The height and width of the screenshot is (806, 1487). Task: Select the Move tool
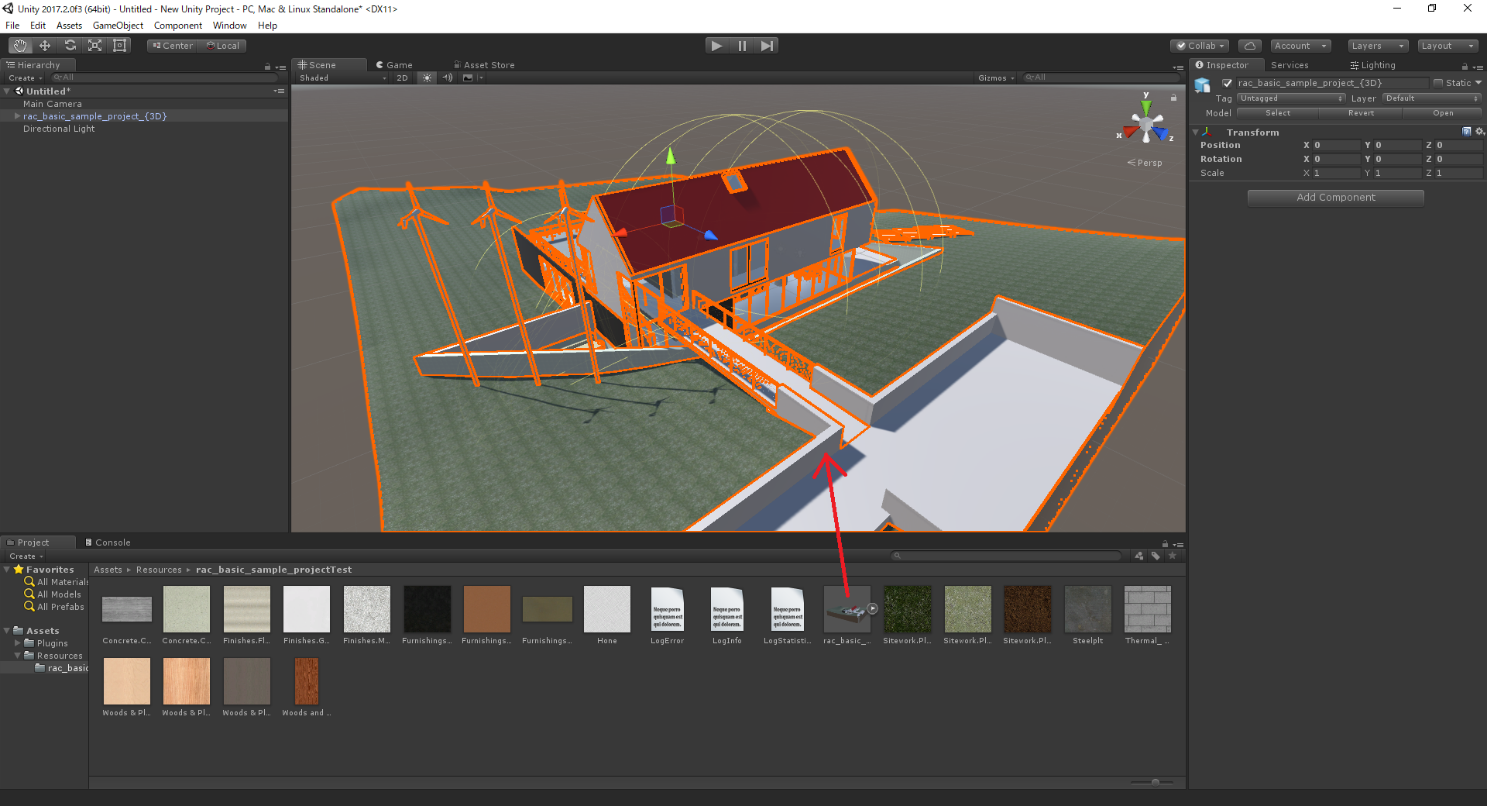[44, 45]
